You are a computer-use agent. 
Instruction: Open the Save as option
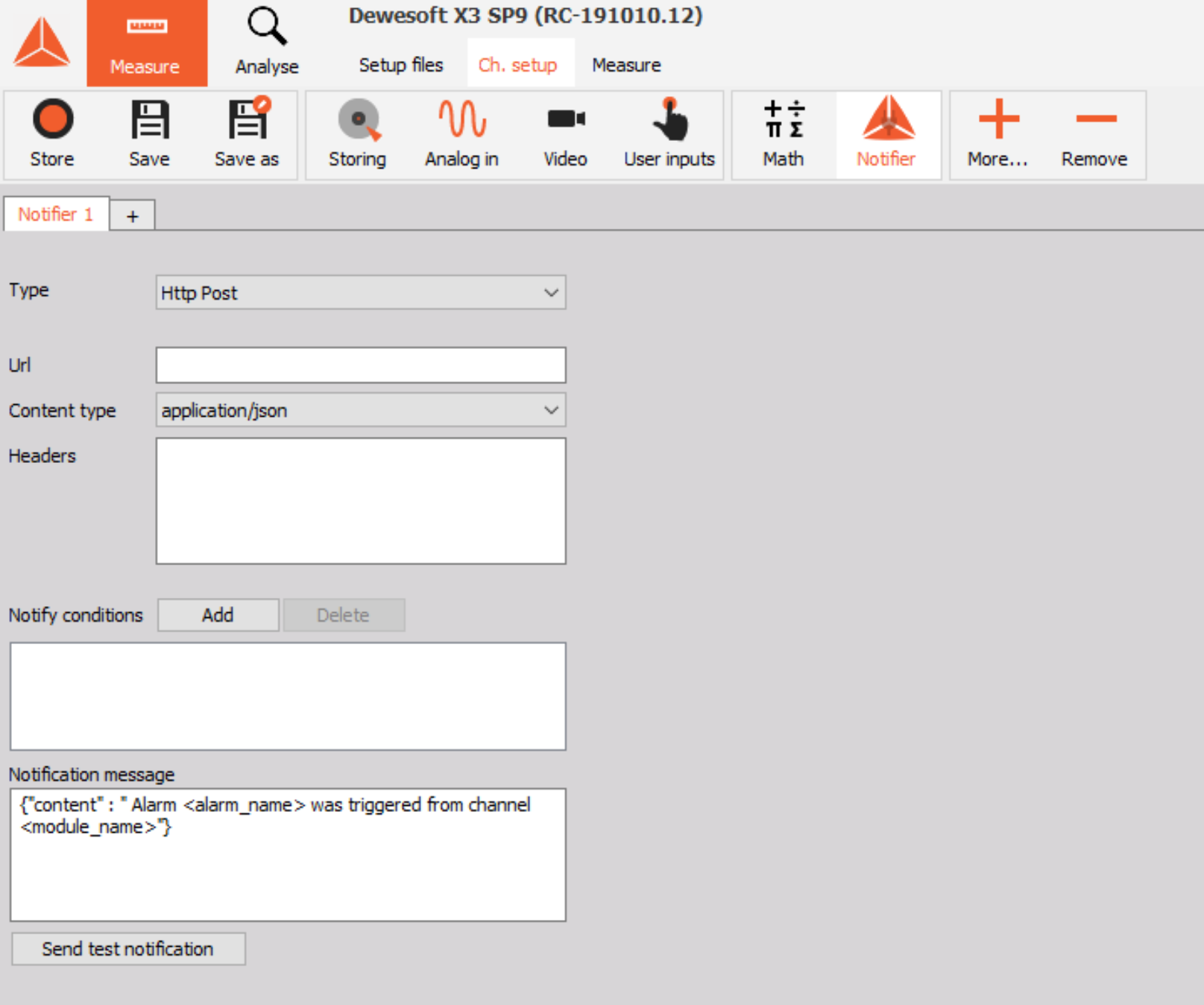pyautogui.click(x=247, y=135)
